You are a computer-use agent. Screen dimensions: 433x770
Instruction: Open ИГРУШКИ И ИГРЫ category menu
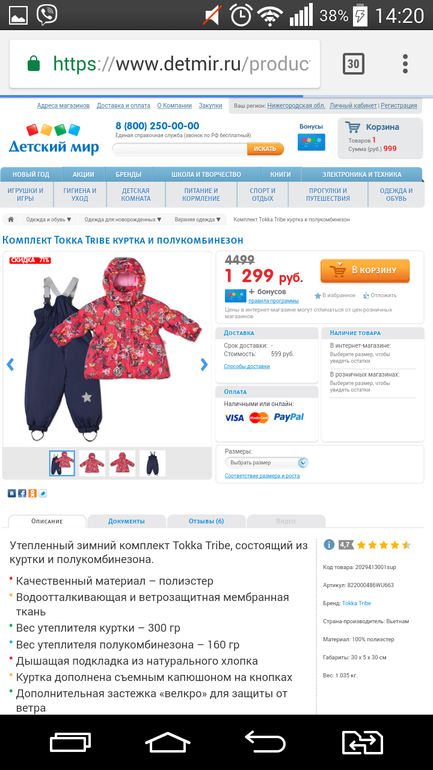coord(26,194)
